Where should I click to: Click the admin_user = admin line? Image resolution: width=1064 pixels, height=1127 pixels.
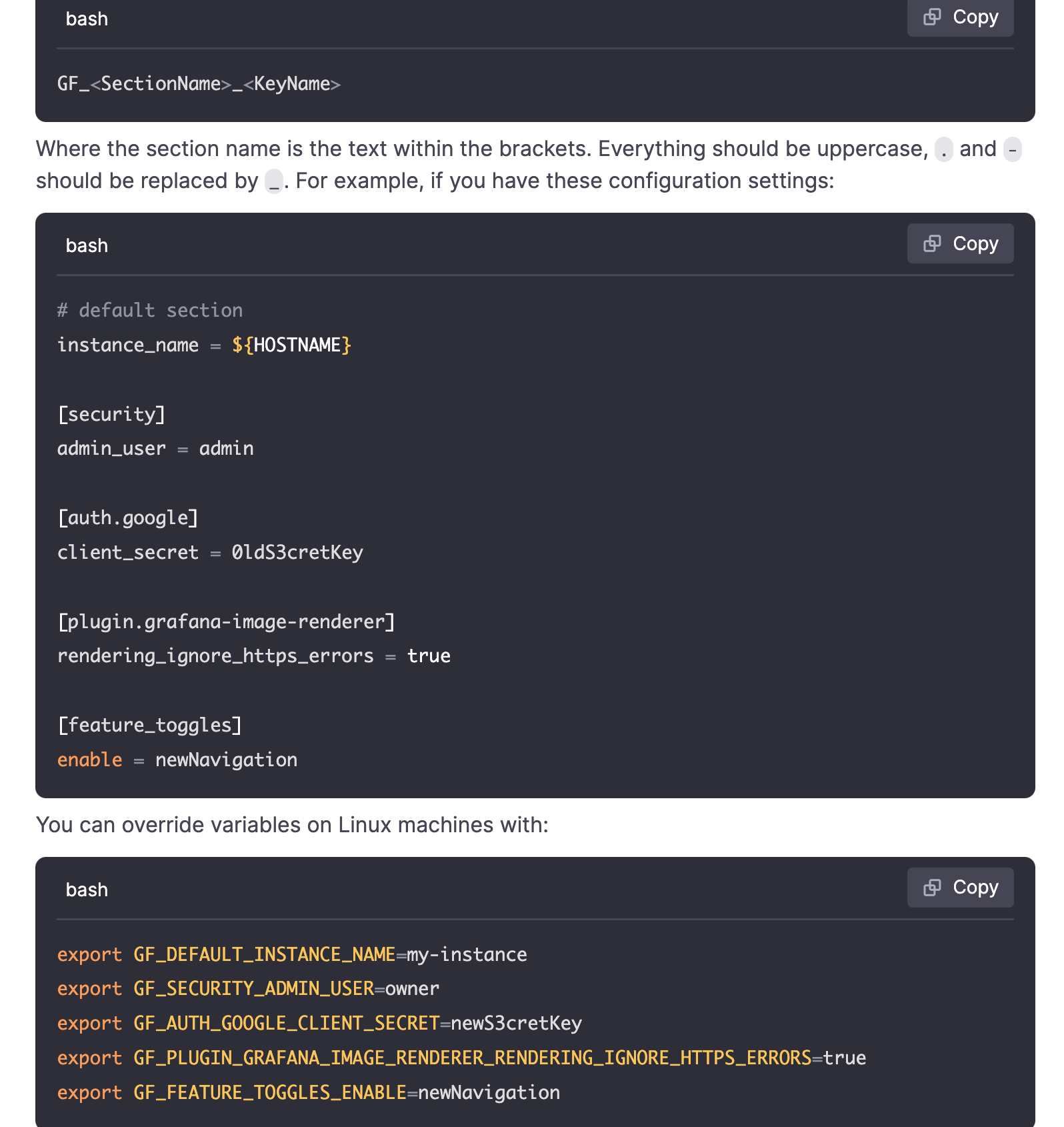click(155, 449)
